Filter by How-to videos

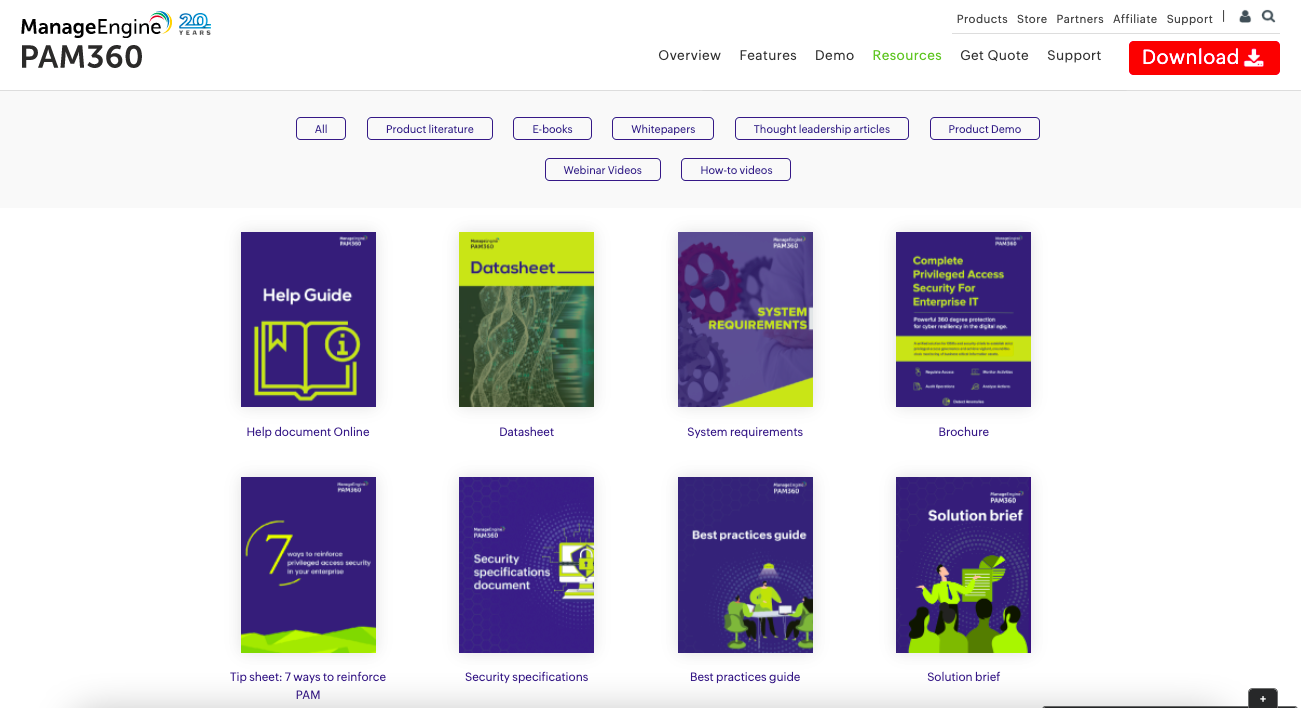pyautogui.click(x=736, y=170)
